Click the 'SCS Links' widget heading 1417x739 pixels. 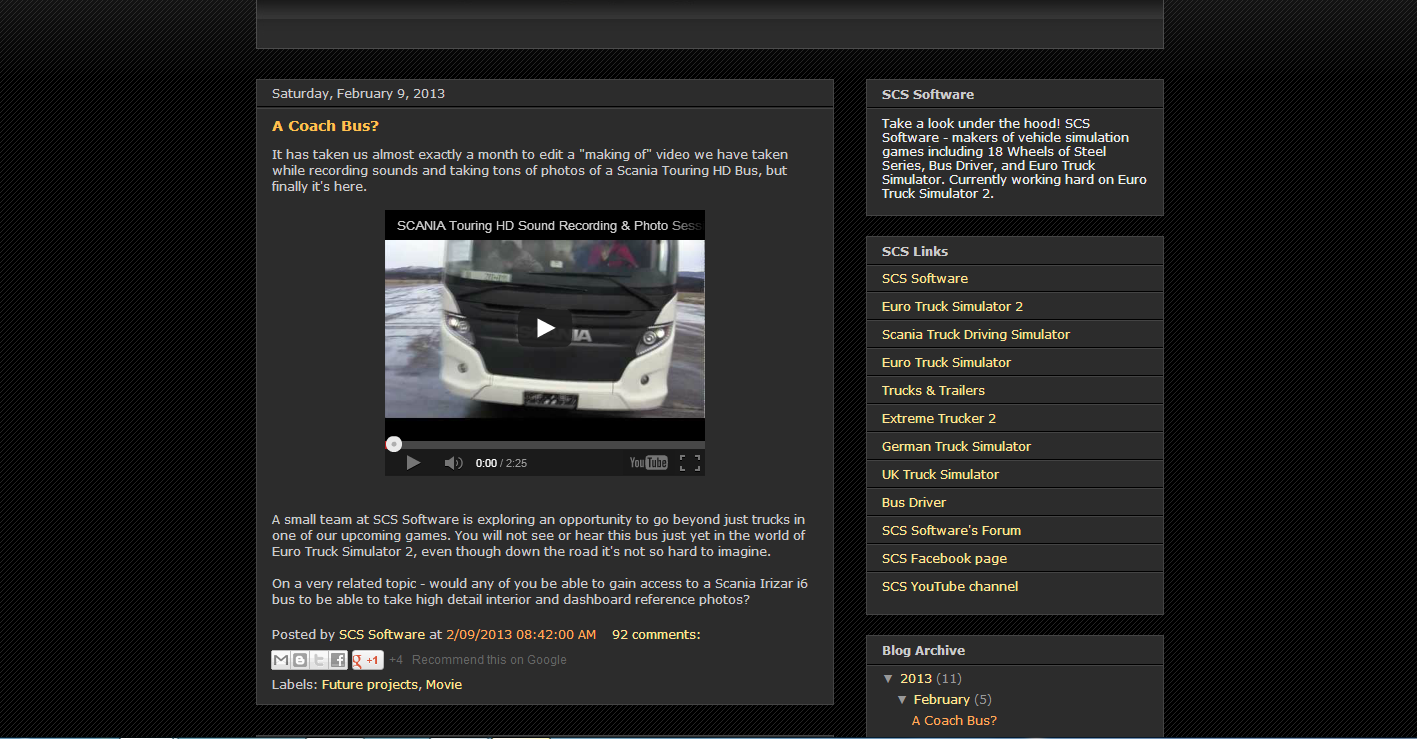pyautogui.click(x=915, y=251)
